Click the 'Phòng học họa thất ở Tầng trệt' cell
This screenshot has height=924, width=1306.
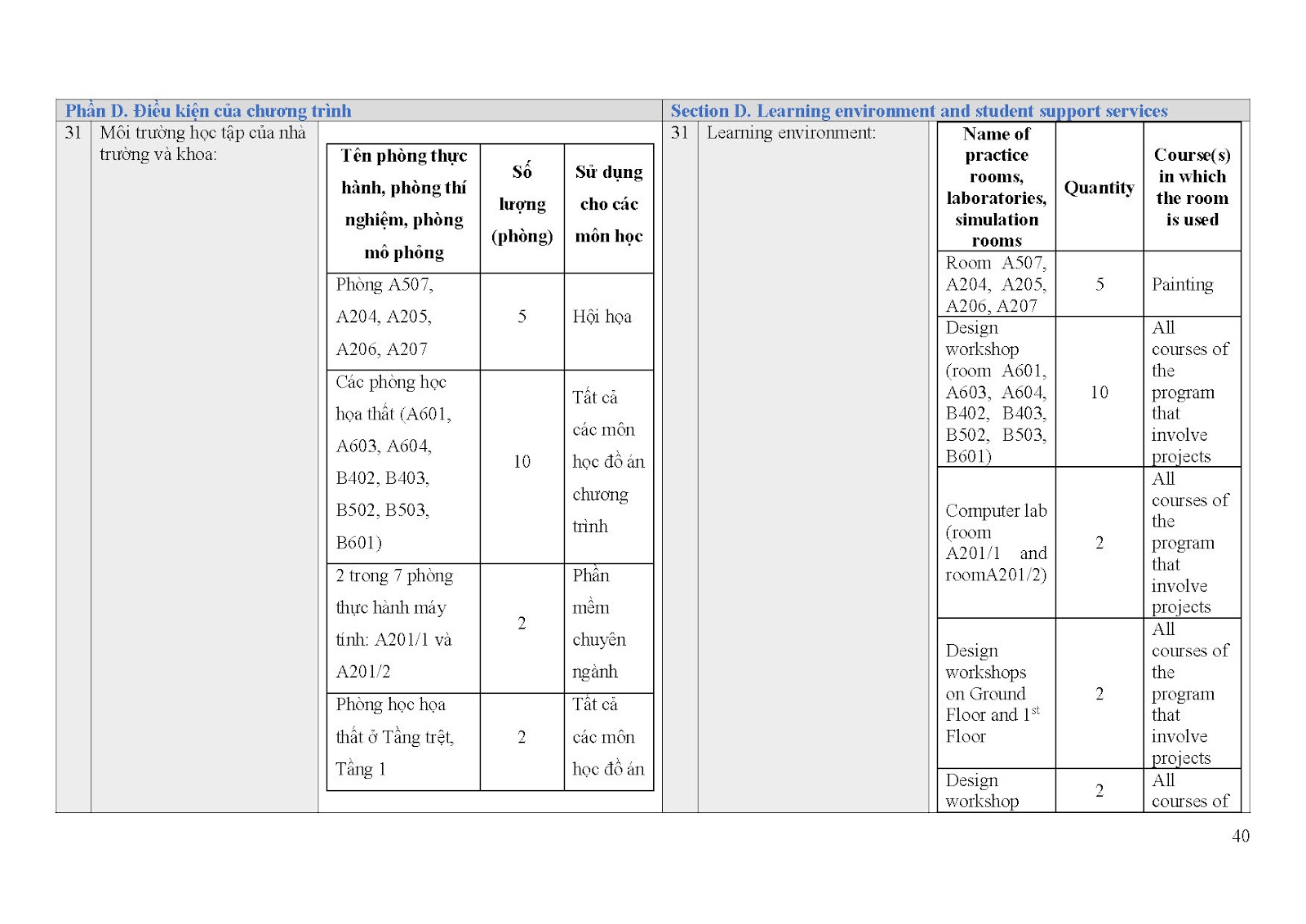click(x=394, y=737)
